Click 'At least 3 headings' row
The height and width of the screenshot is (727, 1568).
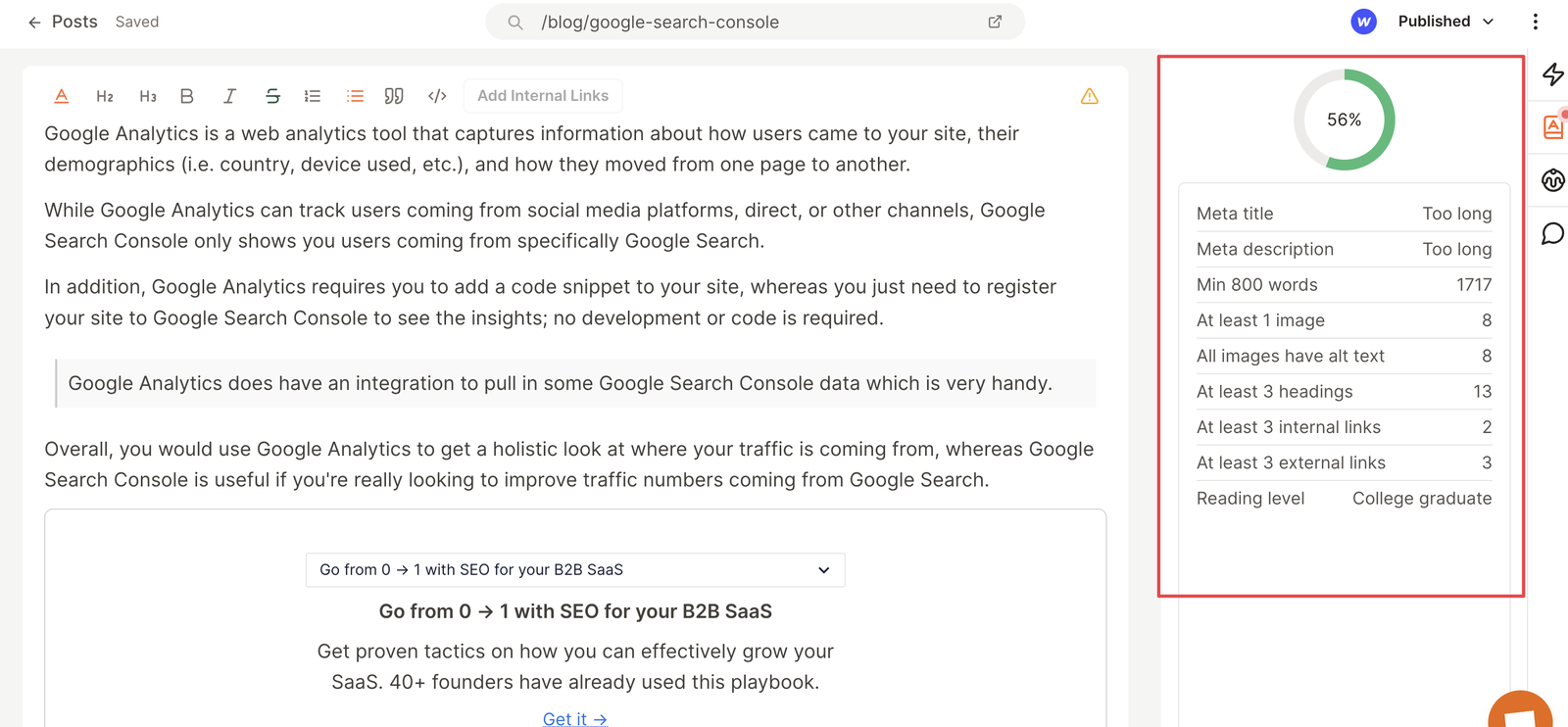[1345, 392]
